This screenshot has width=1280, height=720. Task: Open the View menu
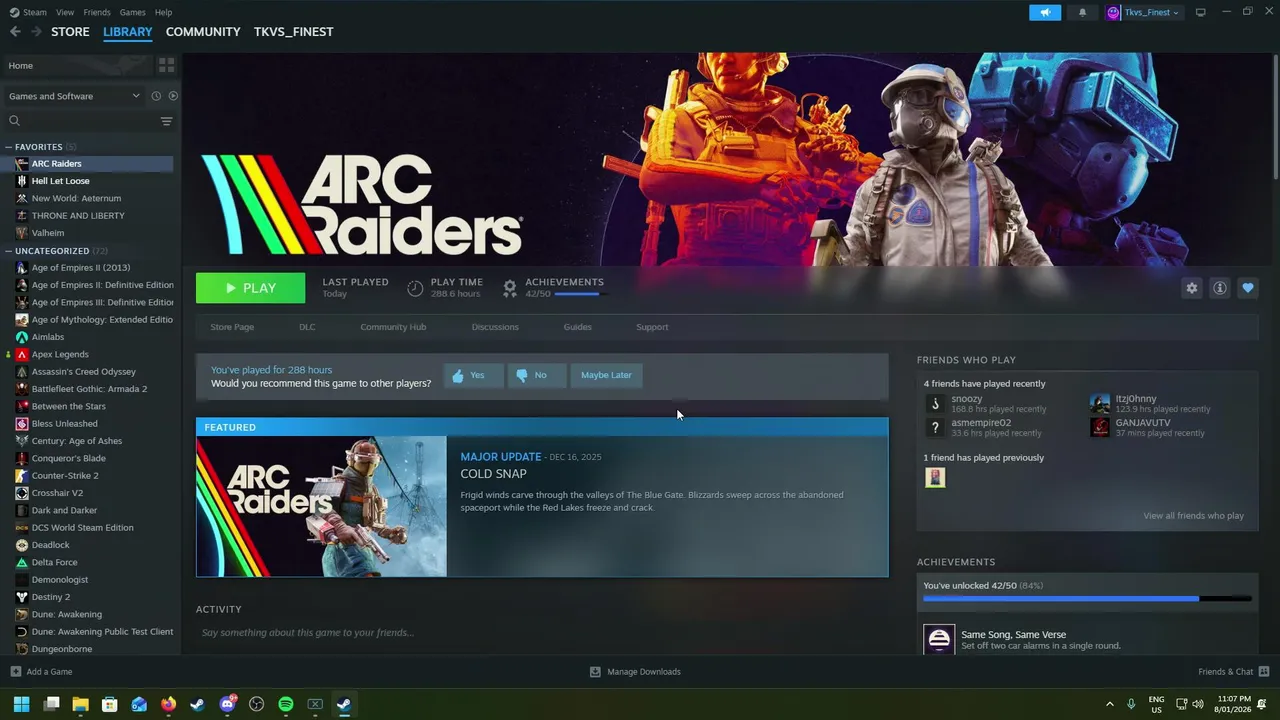(65, 12)
